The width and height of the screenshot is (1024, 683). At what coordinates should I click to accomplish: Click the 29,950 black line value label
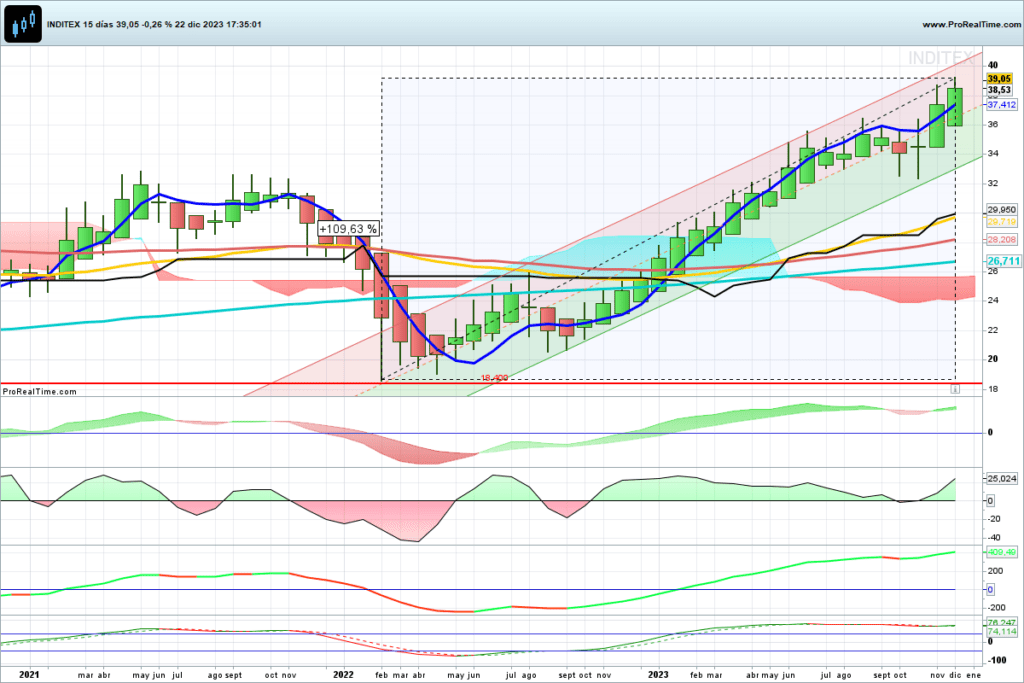1001,210
